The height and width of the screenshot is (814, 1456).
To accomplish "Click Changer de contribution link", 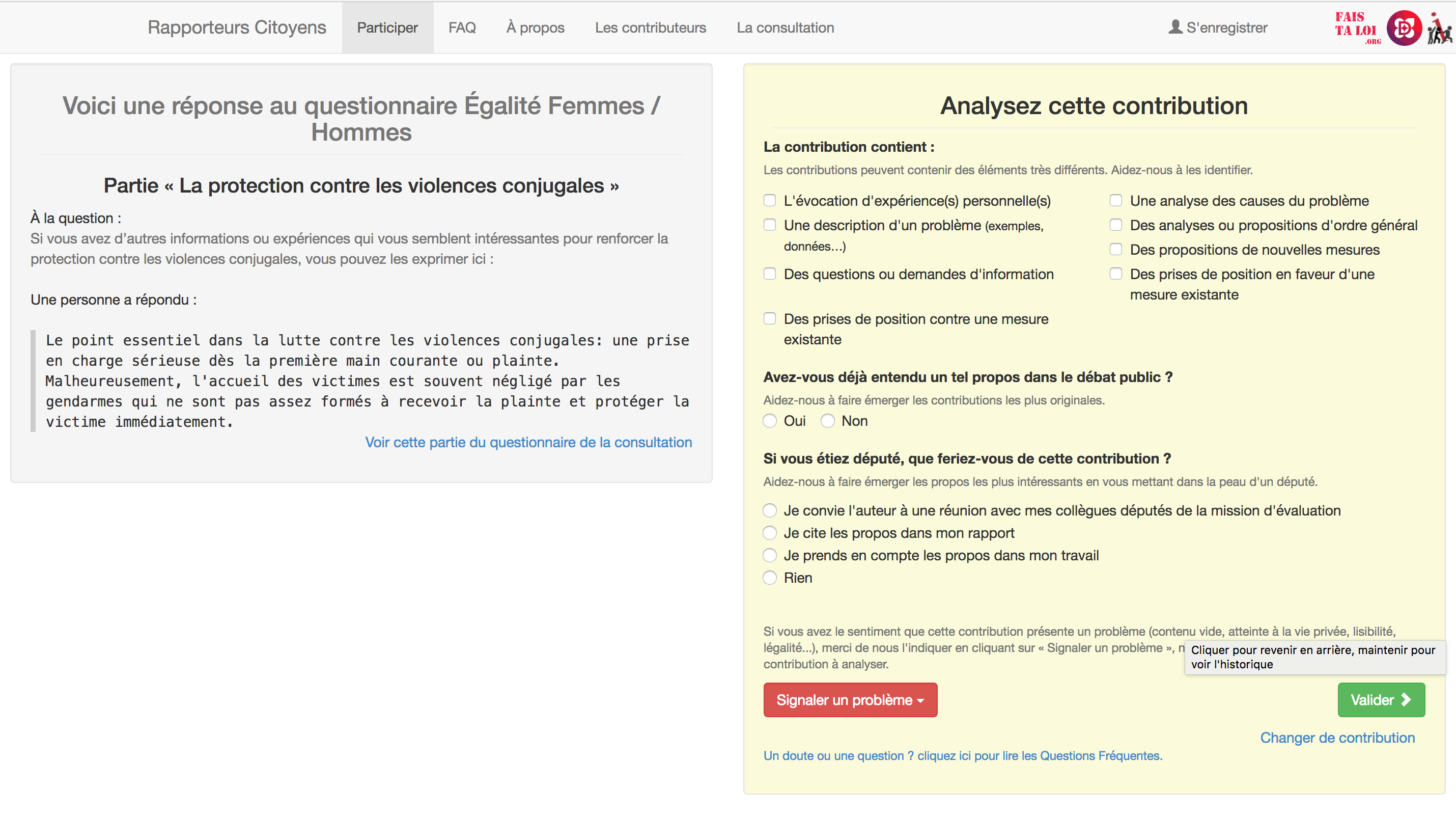I will click(1337, 738).
